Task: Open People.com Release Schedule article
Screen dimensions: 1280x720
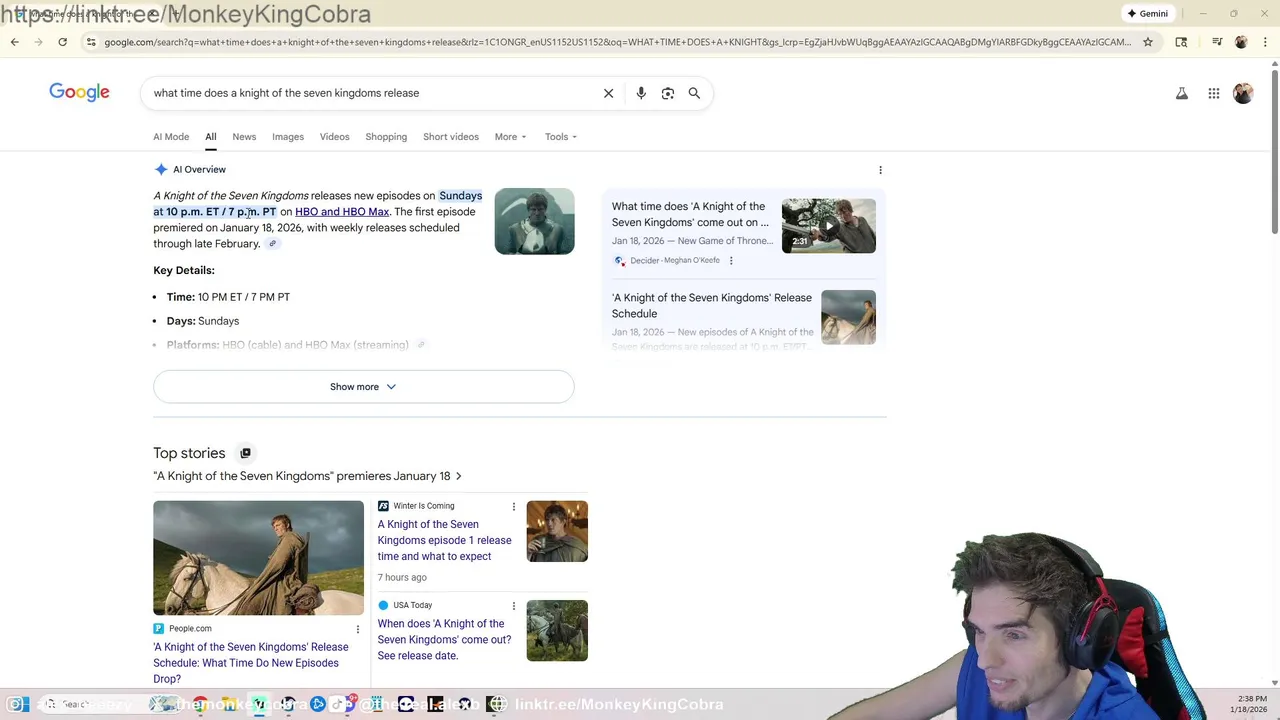Action: coord(251,663)
